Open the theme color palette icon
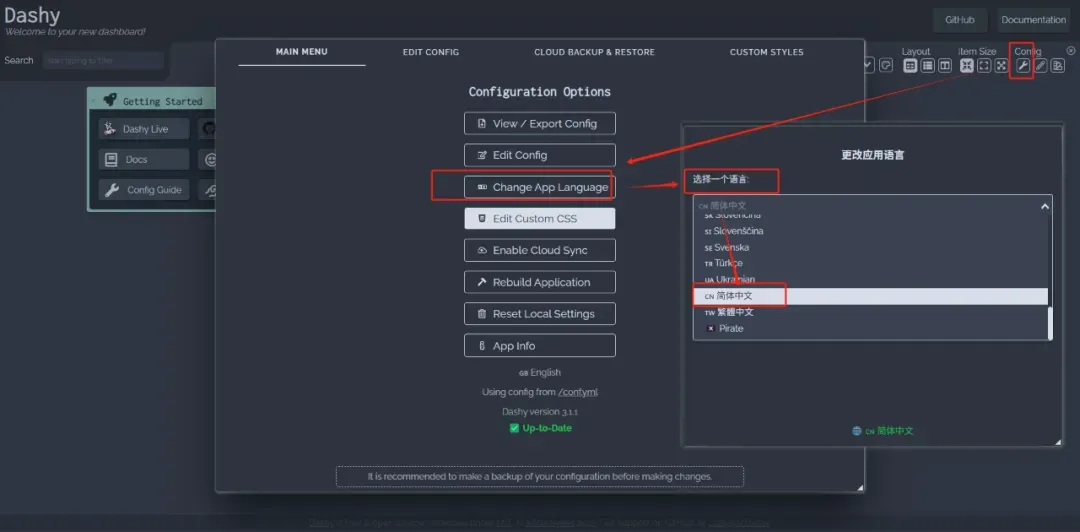 [x=886, y=65]
